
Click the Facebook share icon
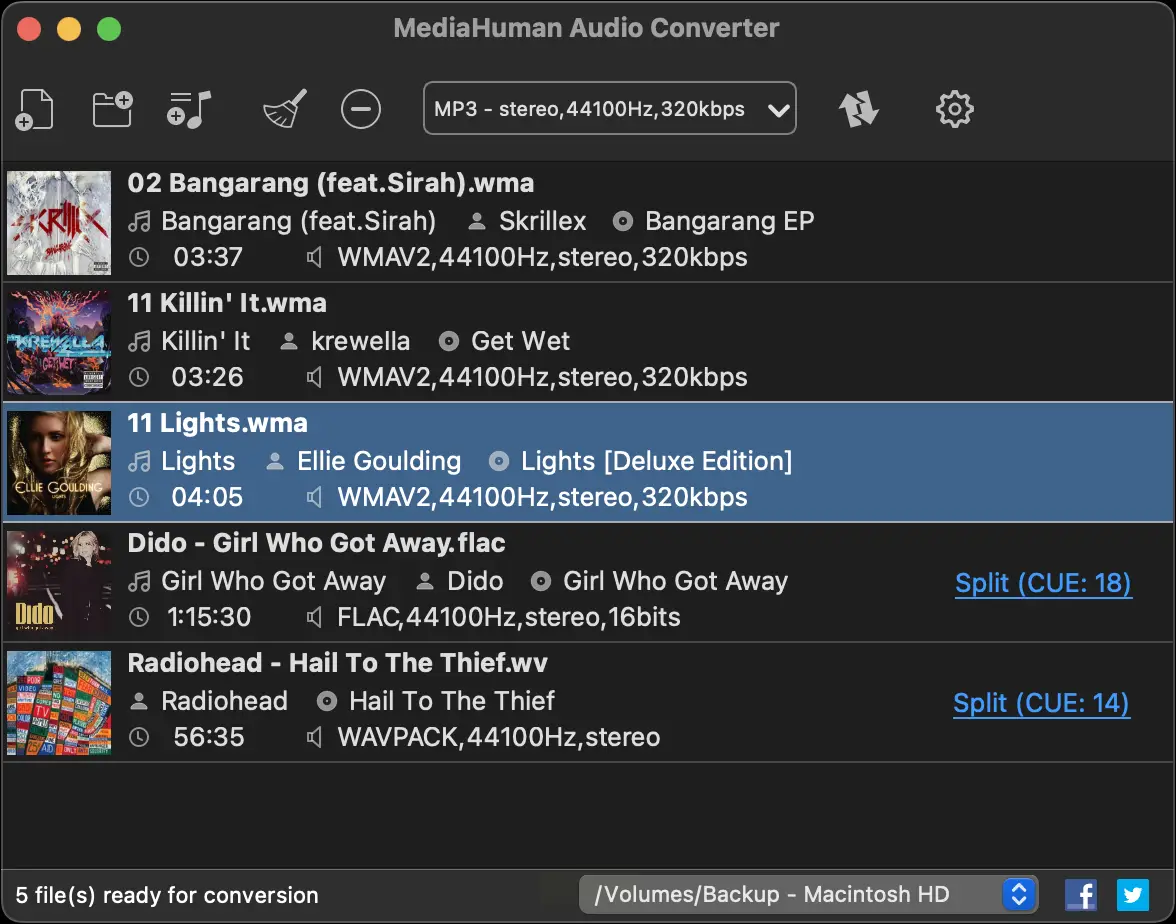coord(1081,894)
